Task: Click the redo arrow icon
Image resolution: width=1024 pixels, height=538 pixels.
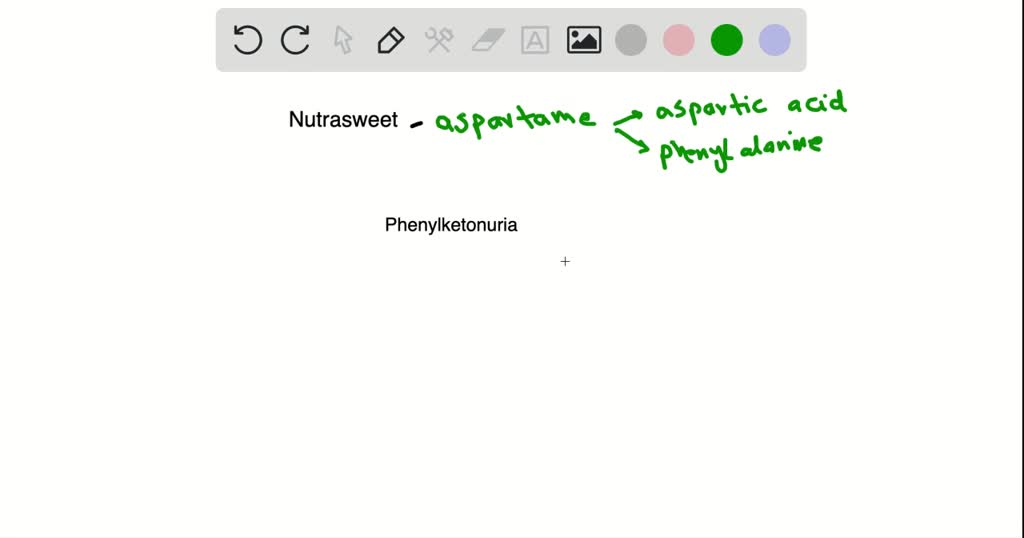Action: 295,40
